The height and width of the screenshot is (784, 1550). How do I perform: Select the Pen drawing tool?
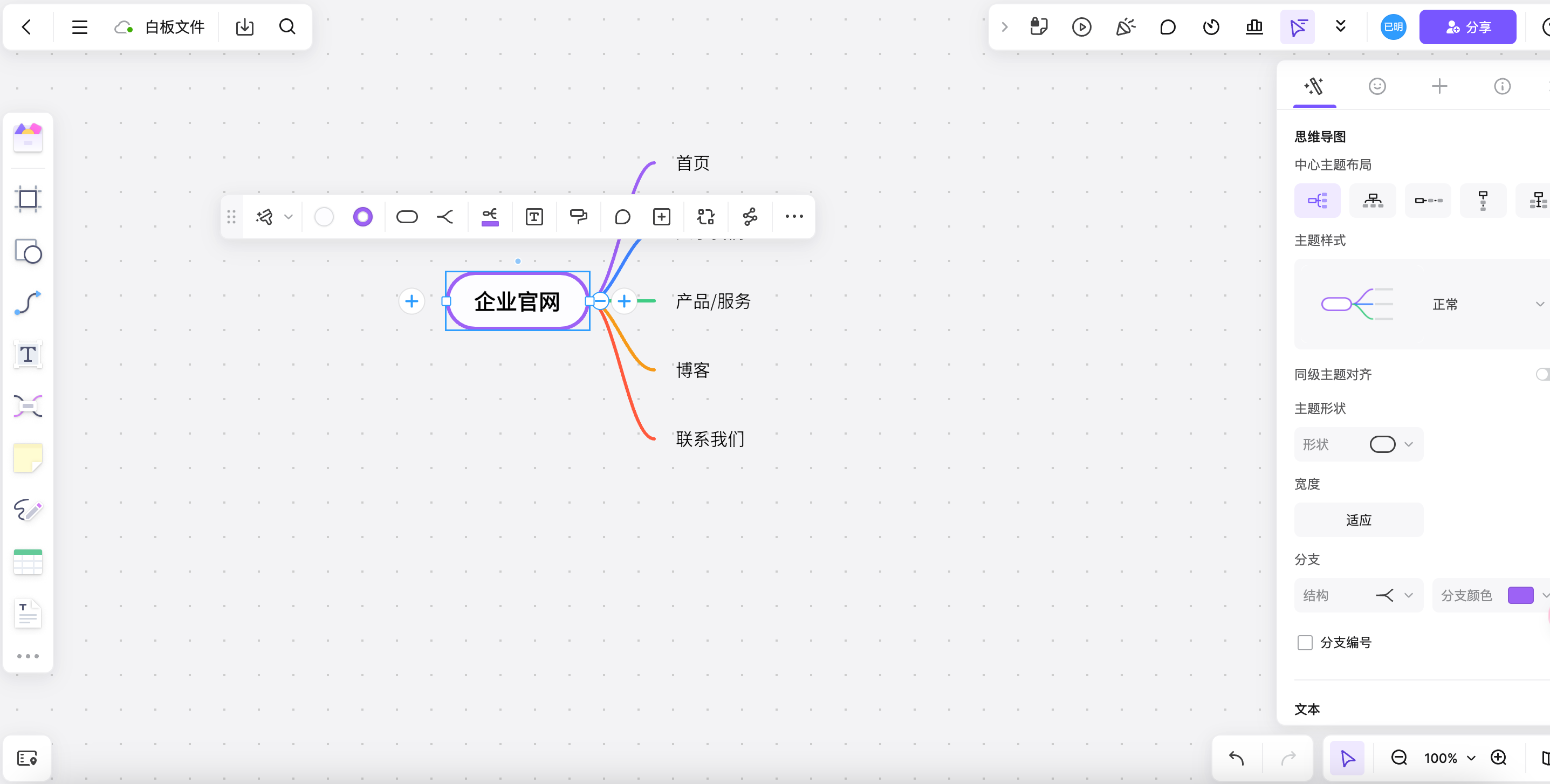28,510
